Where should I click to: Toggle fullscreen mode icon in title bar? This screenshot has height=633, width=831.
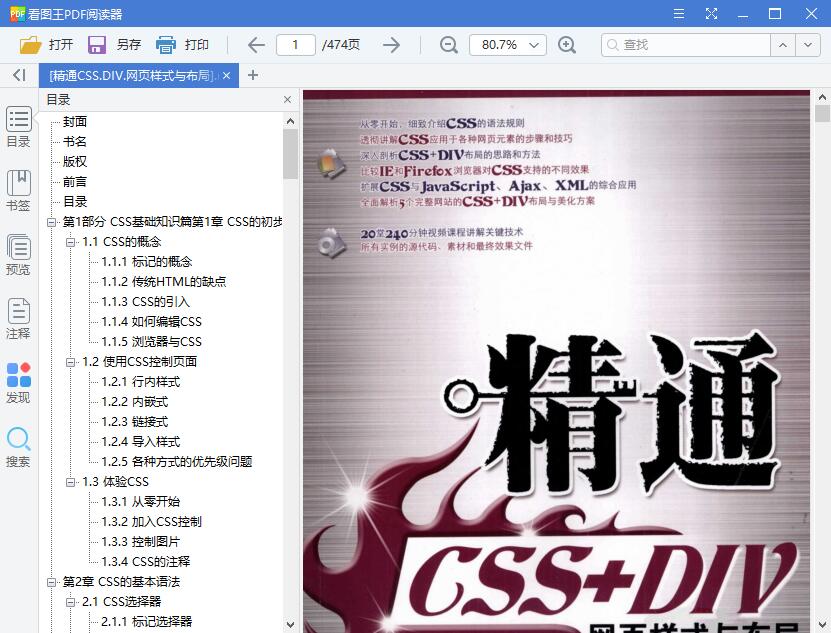(x=711, y=14)
